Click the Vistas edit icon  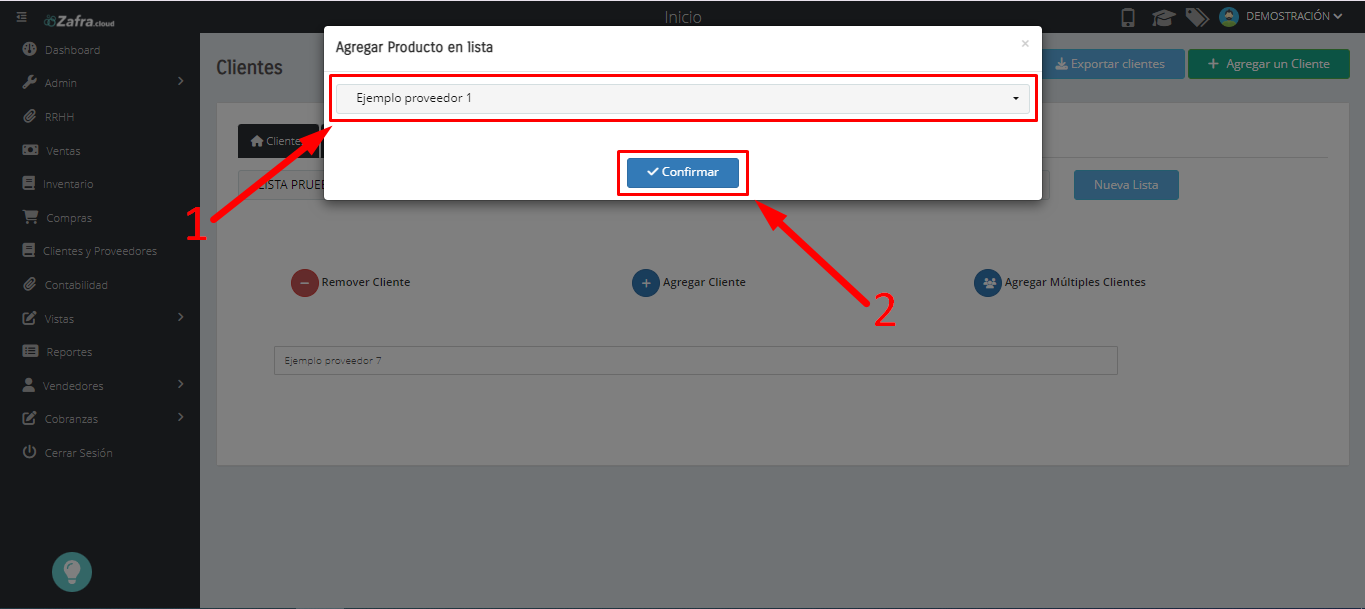[29, 319]
